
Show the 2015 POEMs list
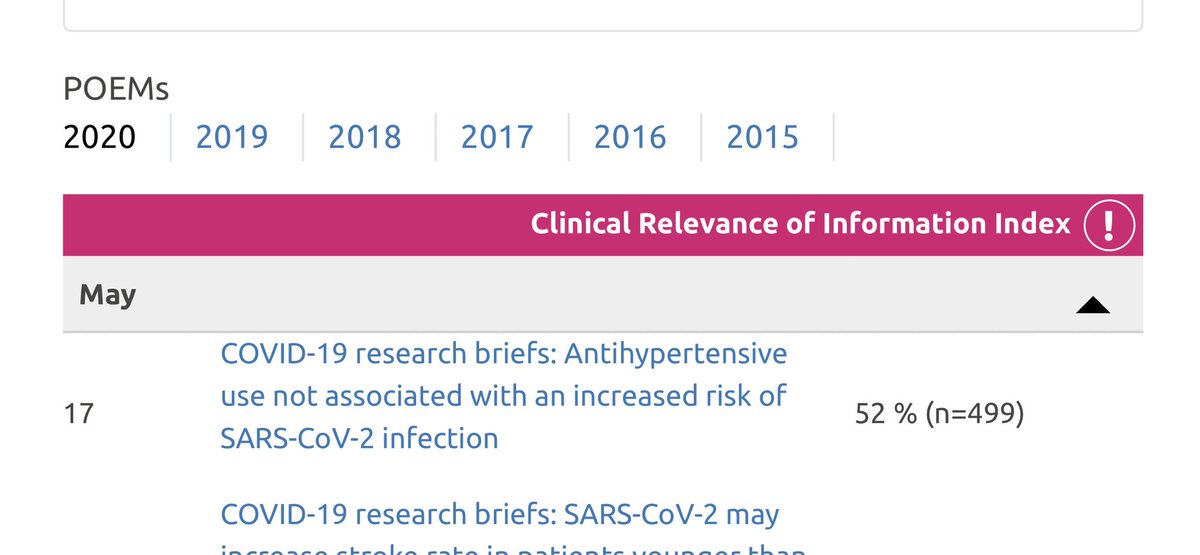763,136
